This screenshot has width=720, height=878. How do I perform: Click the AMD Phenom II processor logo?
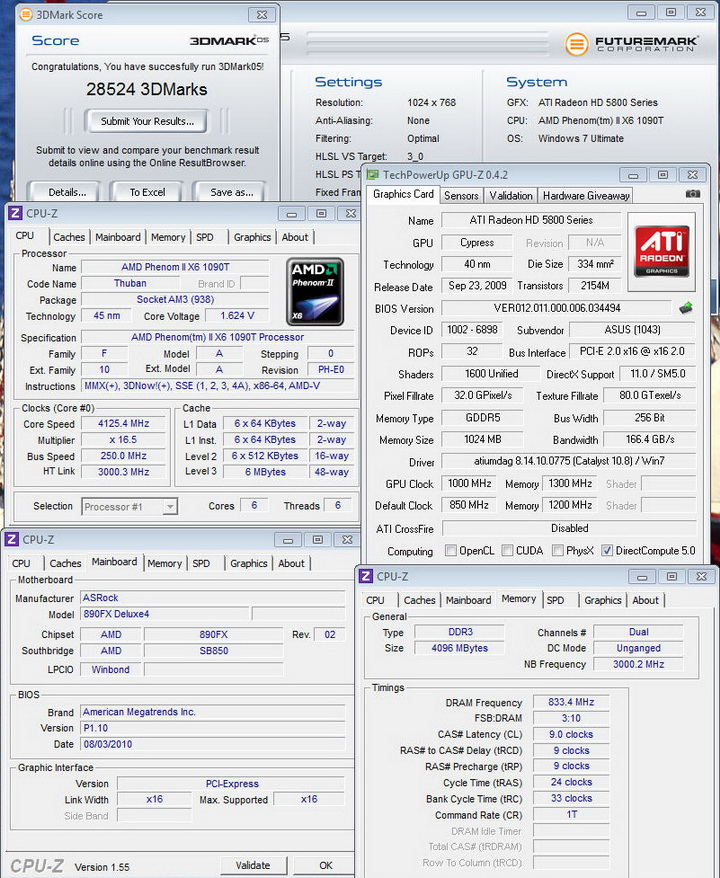pyautogui.click(x=315, y=292)
